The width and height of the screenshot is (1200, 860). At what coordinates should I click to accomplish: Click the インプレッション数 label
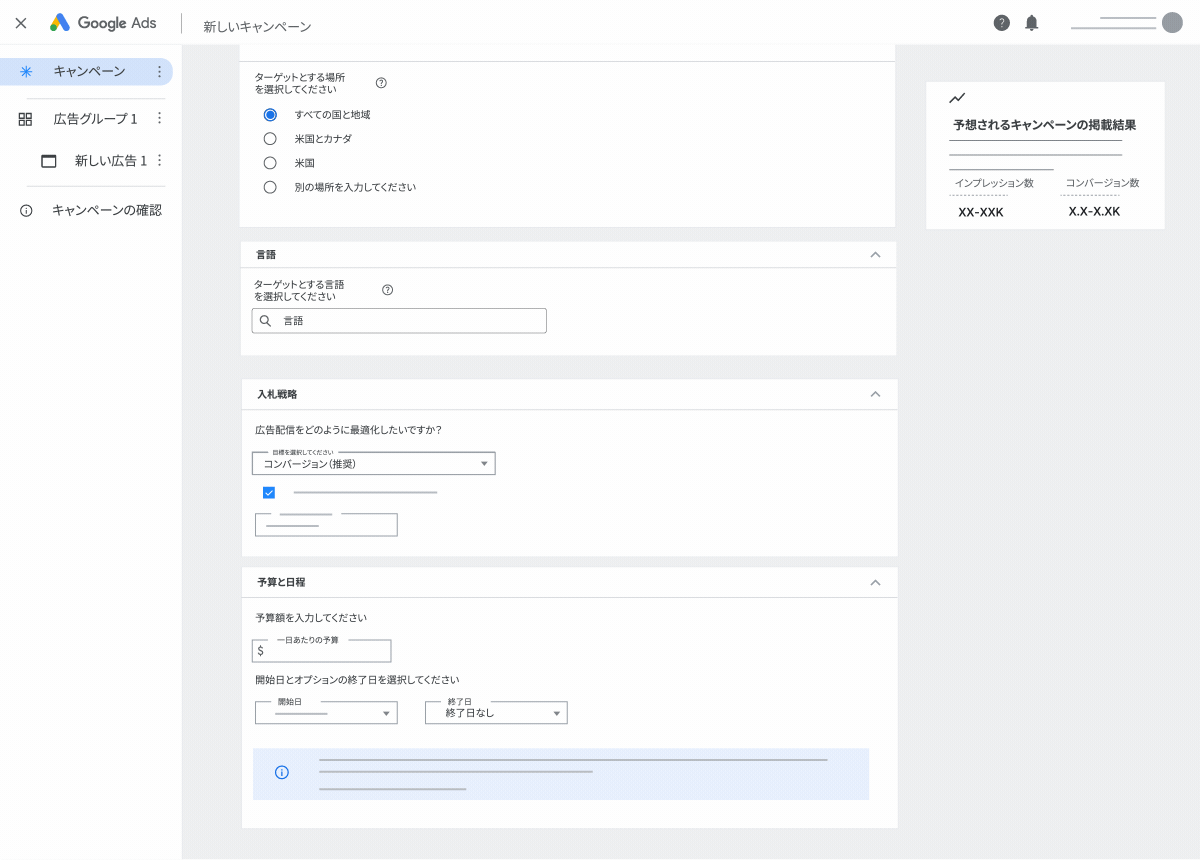point(994,183)
